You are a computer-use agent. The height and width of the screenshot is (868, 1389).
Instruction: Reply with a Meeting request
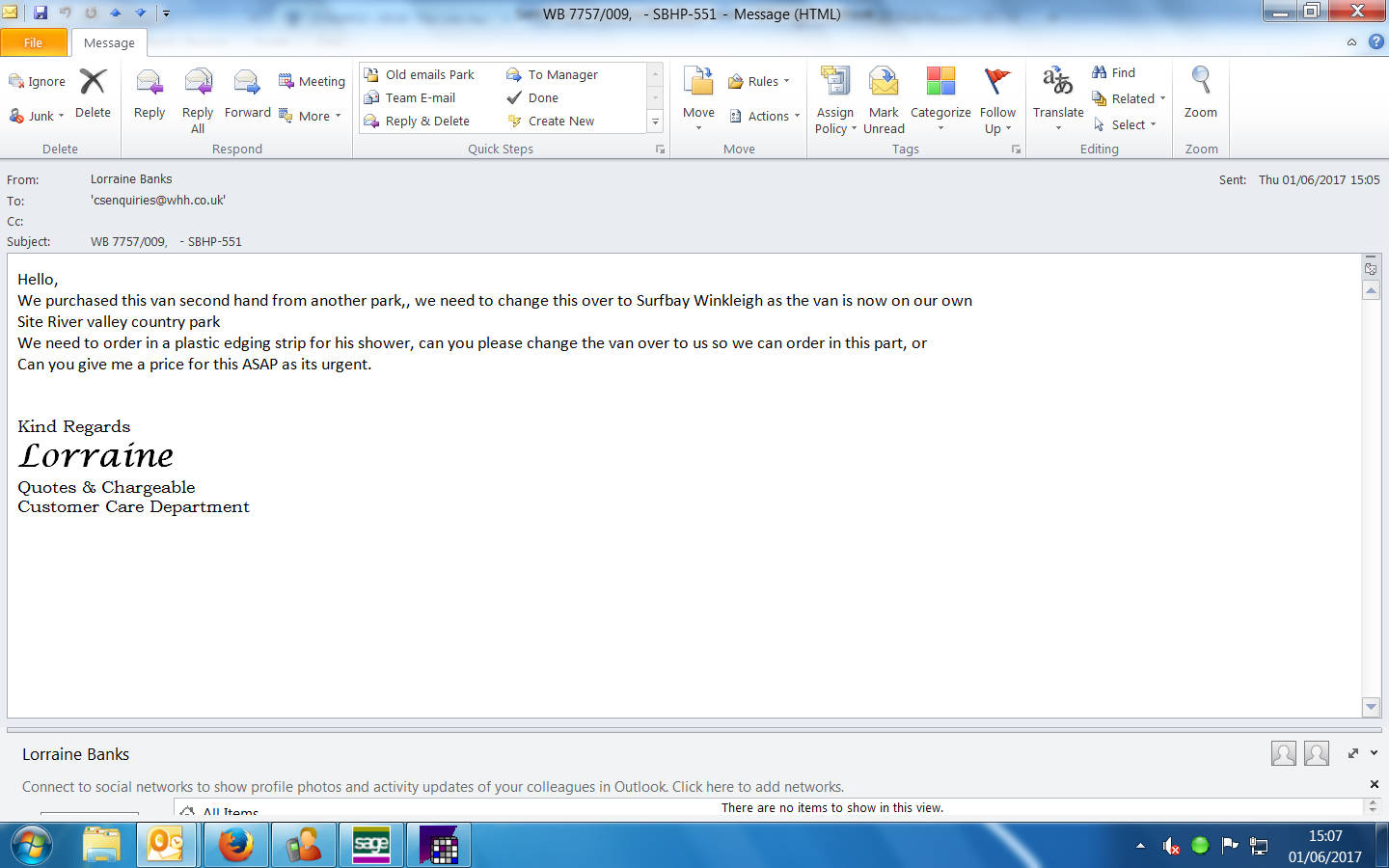312,82
